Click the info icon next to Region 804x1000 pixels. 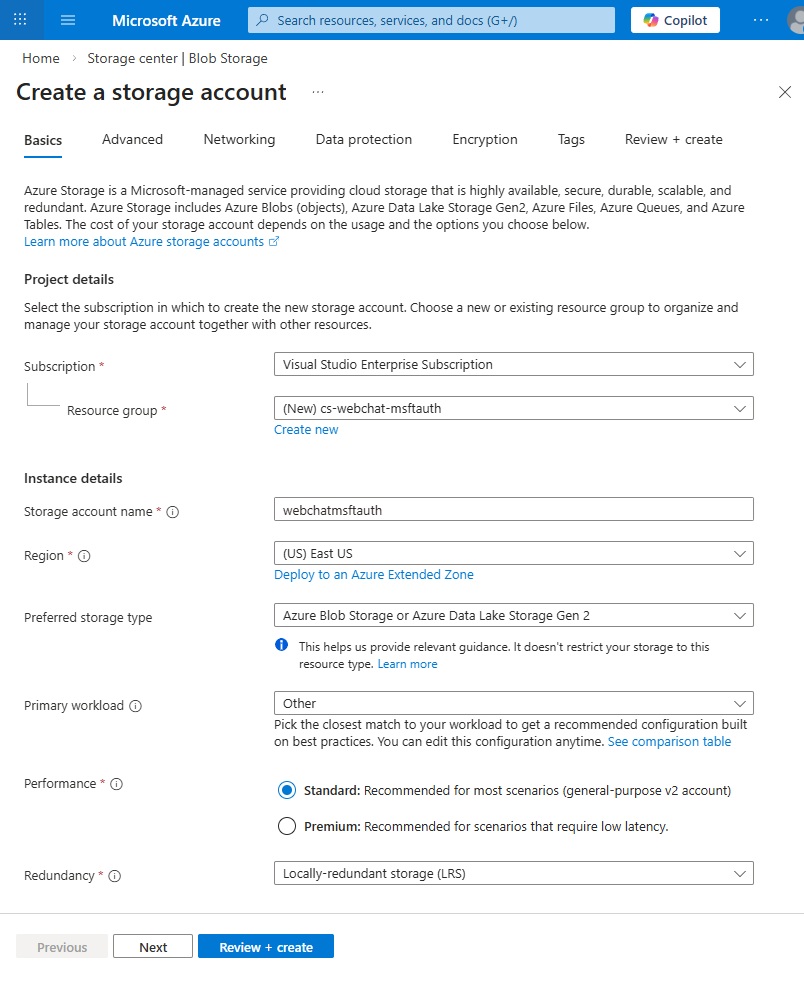(84, 556)
